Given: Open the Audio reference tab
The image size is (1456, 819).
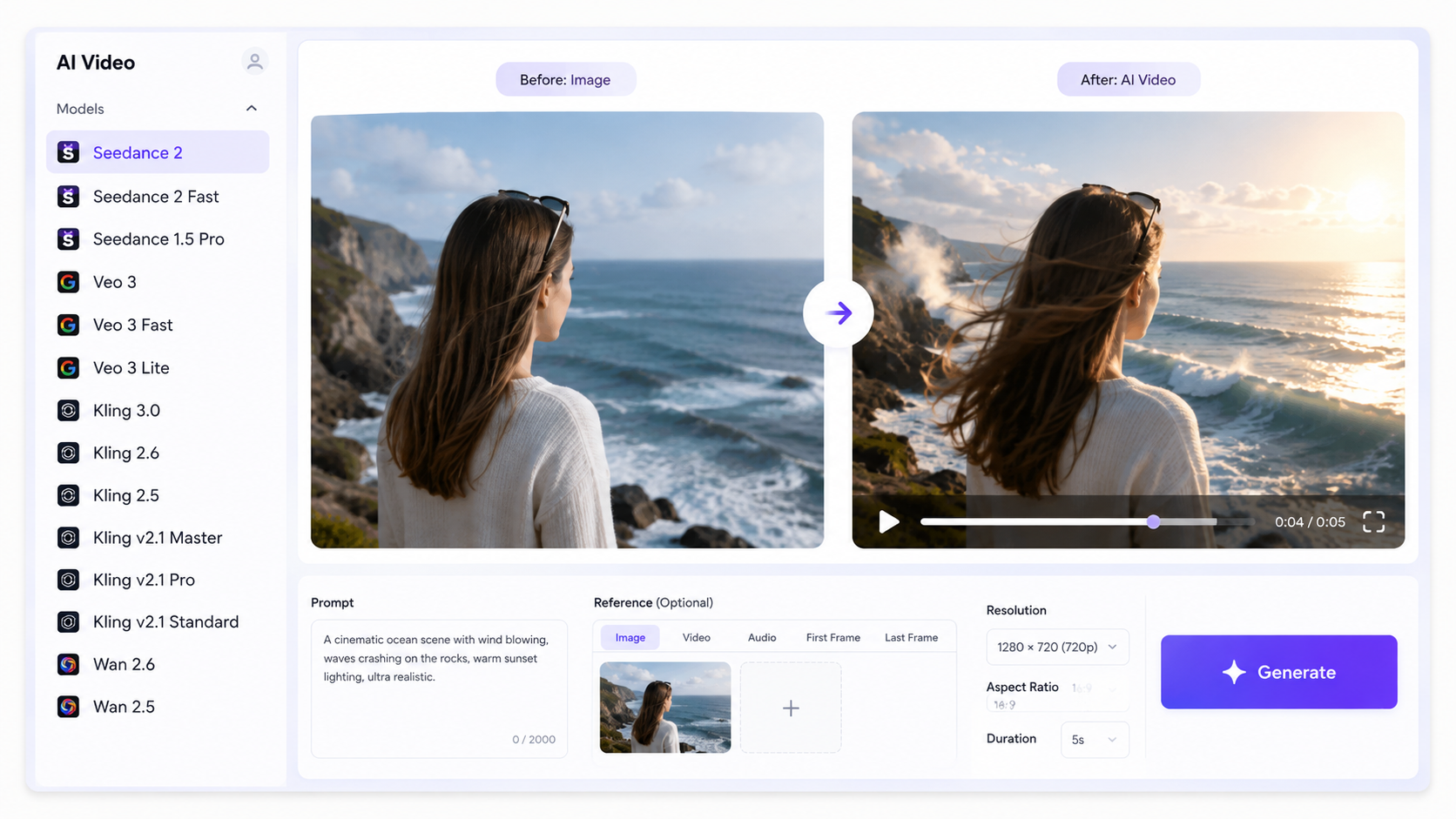Looking at the screenshot, I should [762, 638].
